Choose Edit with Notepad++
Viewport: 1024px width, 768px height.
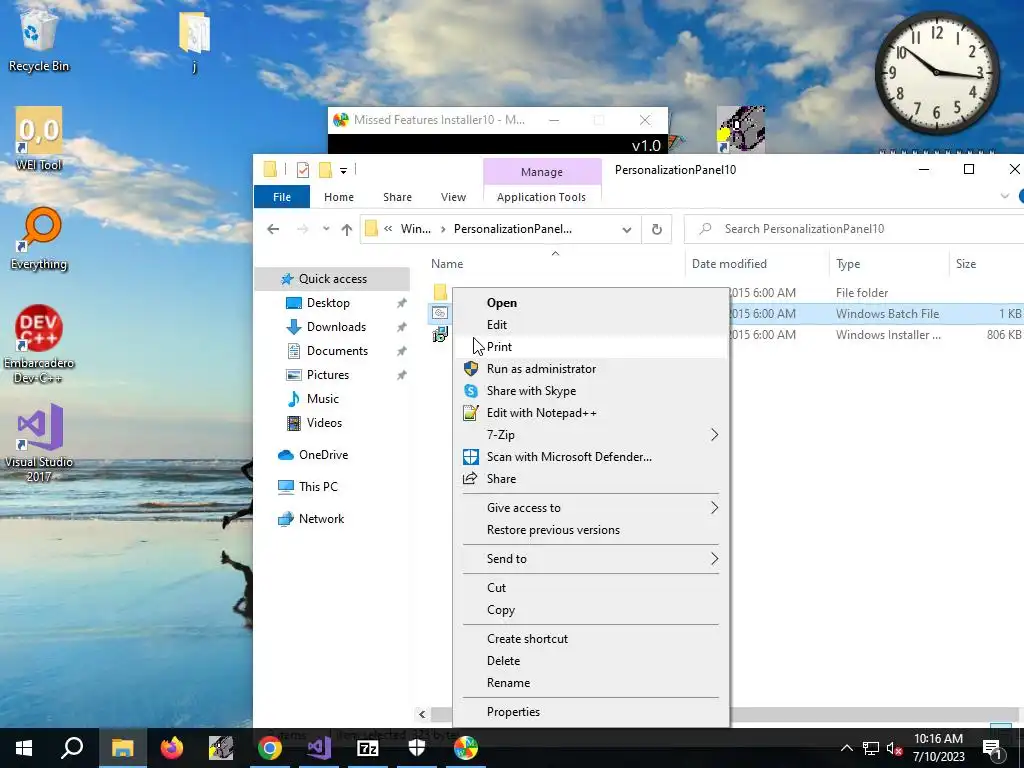tap(591, 413)
